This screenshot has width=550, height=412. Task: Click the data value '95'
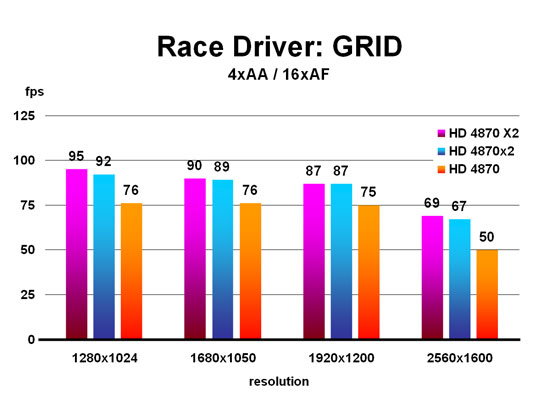pyautogui.click(x=76, y=156)
